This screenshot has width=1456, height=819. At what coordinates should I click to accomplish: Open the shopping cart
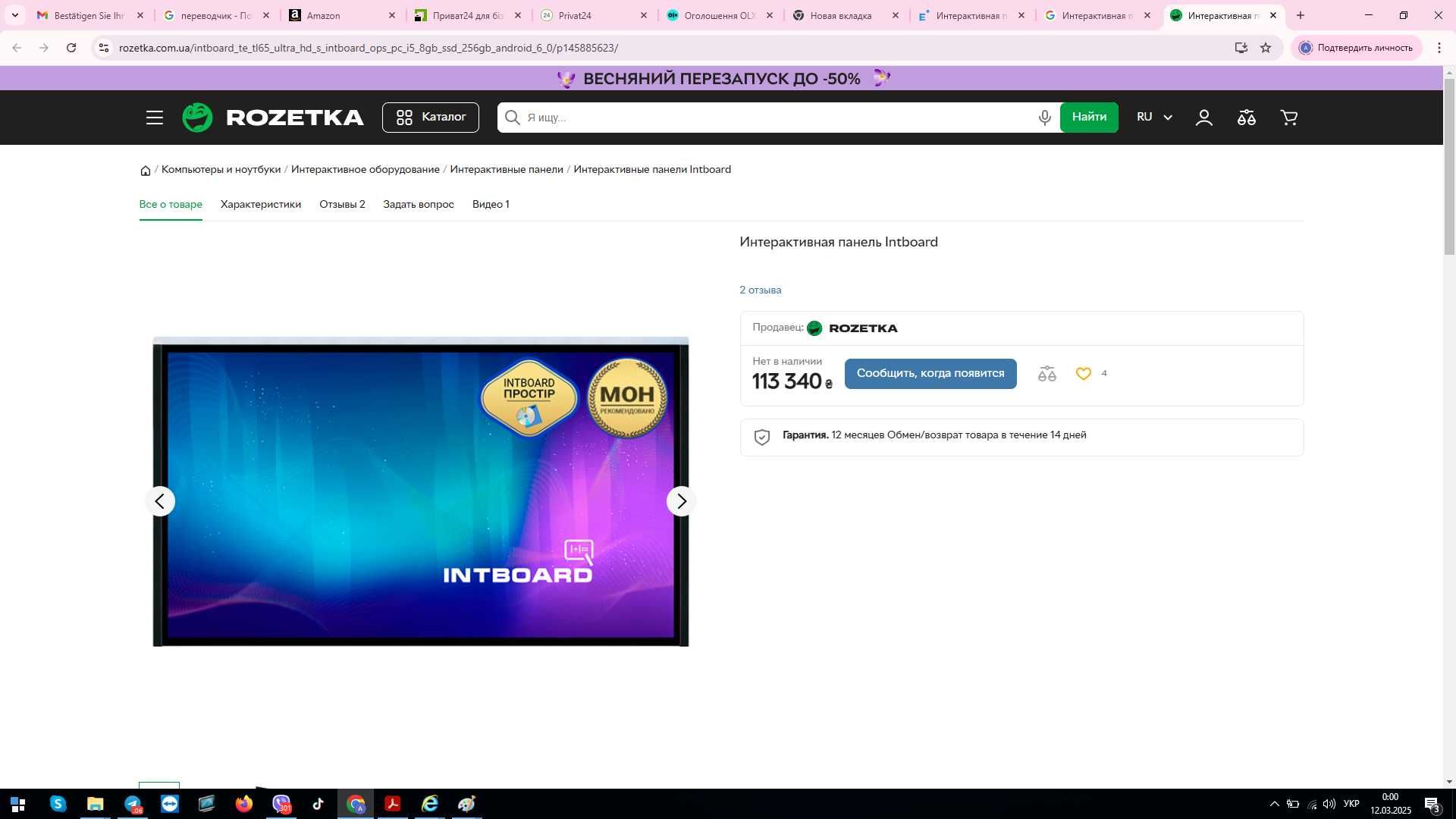[x=1289, y=118]
